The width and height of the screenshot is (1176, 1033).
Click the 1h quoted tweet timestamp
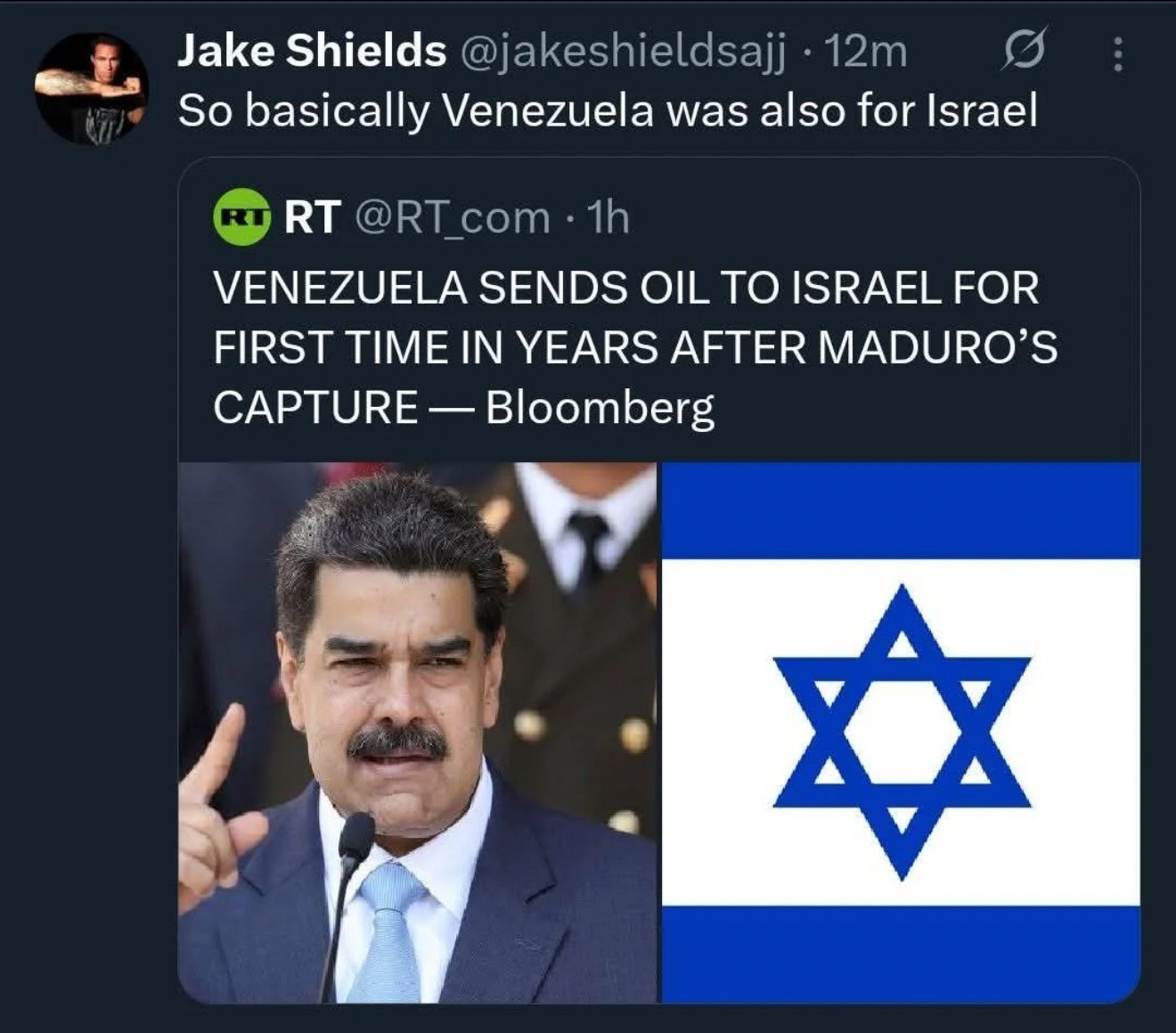[609, 216]
